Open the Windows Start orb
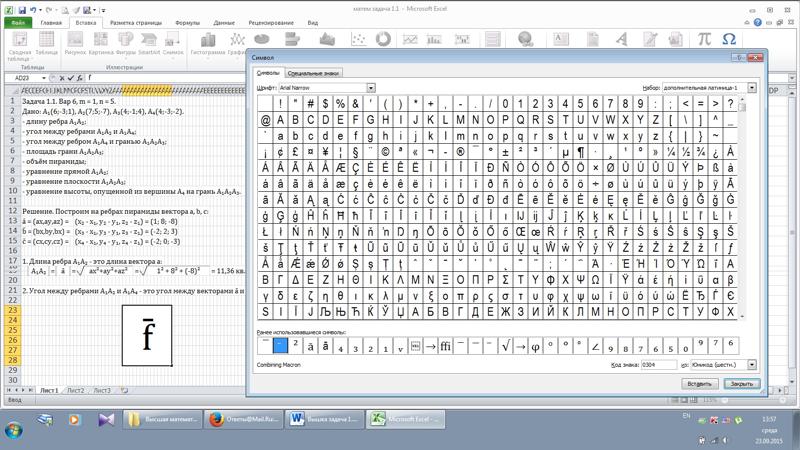800x450 pixels. click(x=14, y=430)
